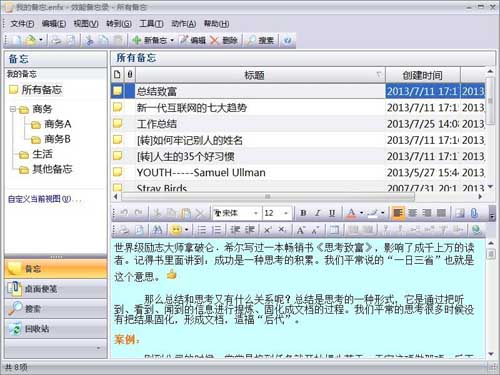The image size is (500, 375).
Task: Click the green plus new memo icon
Action: [x=137, y=41]
